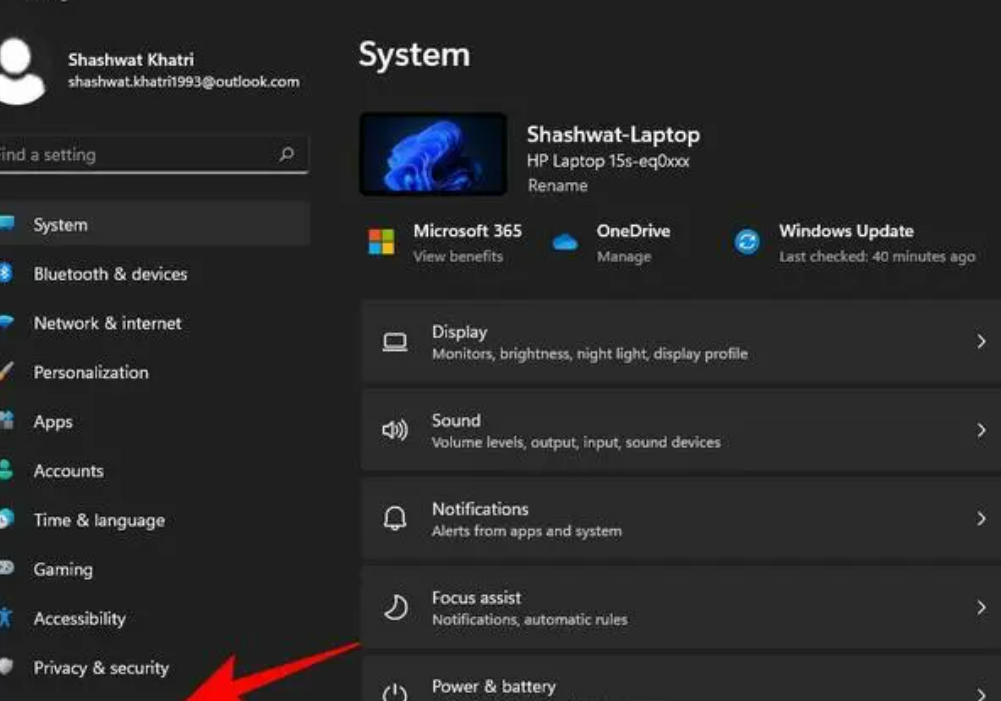The width and height of the screenshot is (1001, 701).
Task: Open Time & language settings
Action: (x=155, y=520)
